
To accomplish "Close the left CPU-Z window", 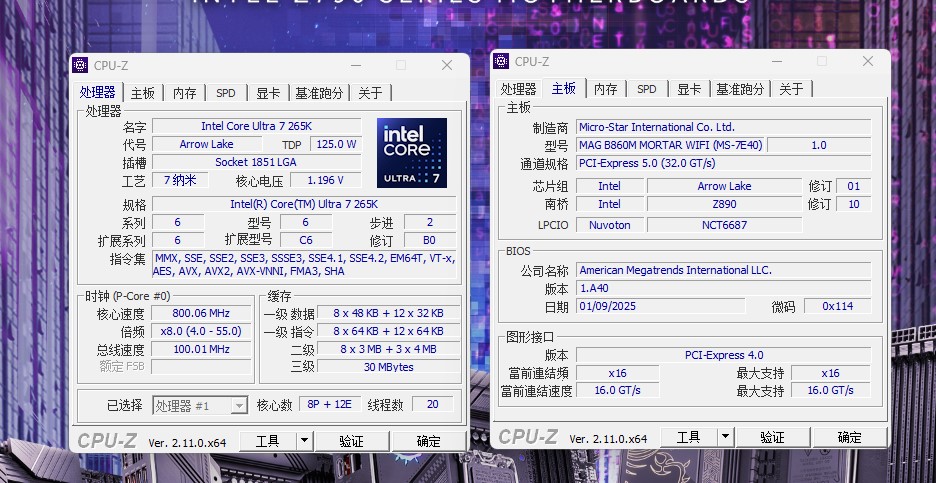I will tap(447, 65).
